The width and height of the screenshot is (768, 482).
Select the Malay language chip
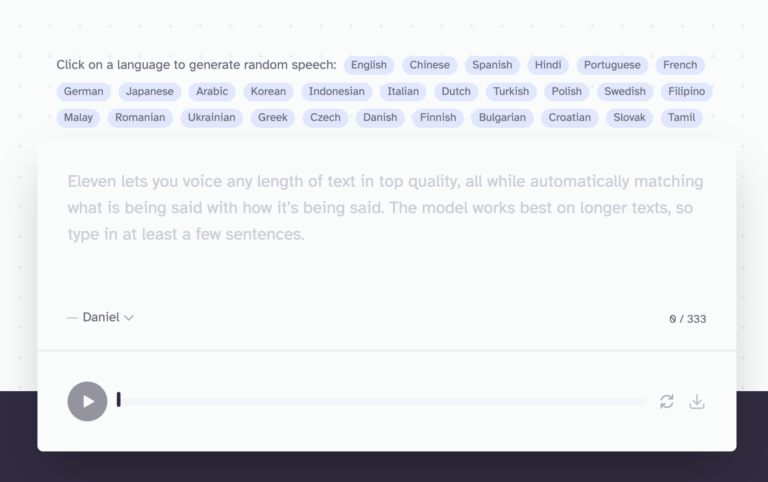click(x=78, y=117)
